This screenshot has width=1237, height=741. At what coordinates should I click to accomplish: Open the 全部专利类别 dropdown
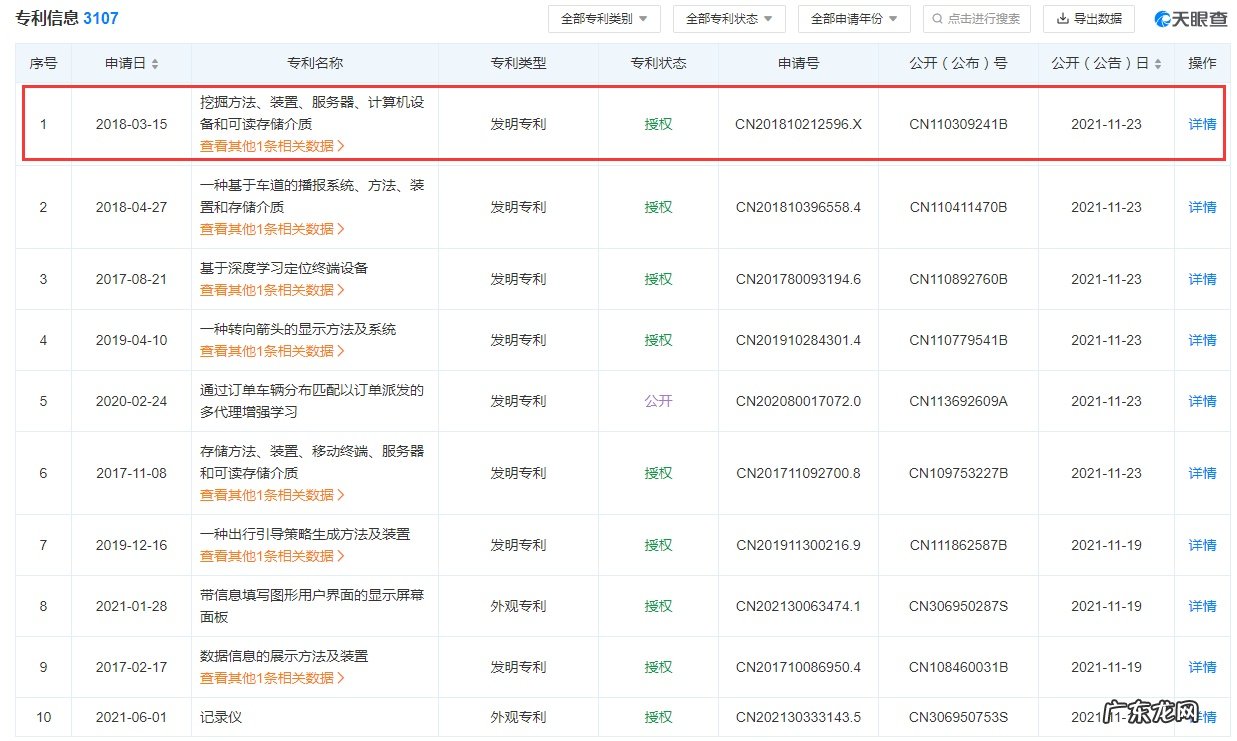[x=603, y=18]
